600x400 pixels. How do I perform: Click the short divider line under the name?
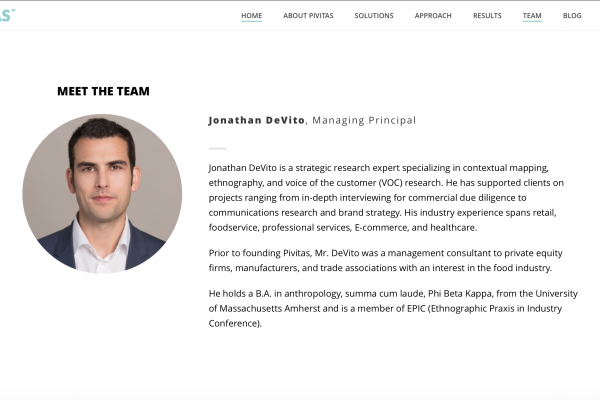coord(217,148)
